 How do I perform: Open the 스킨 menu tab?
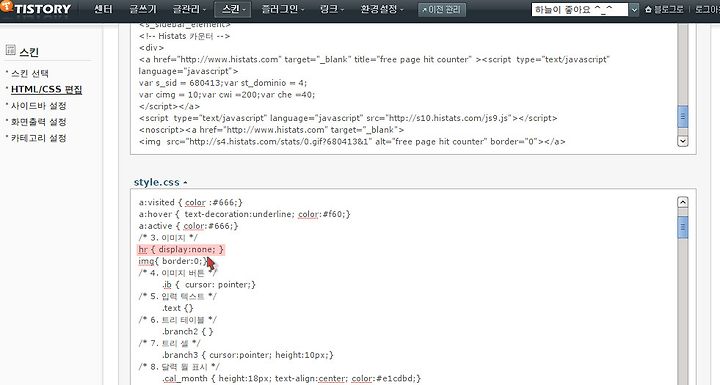(x=233, y=9)
